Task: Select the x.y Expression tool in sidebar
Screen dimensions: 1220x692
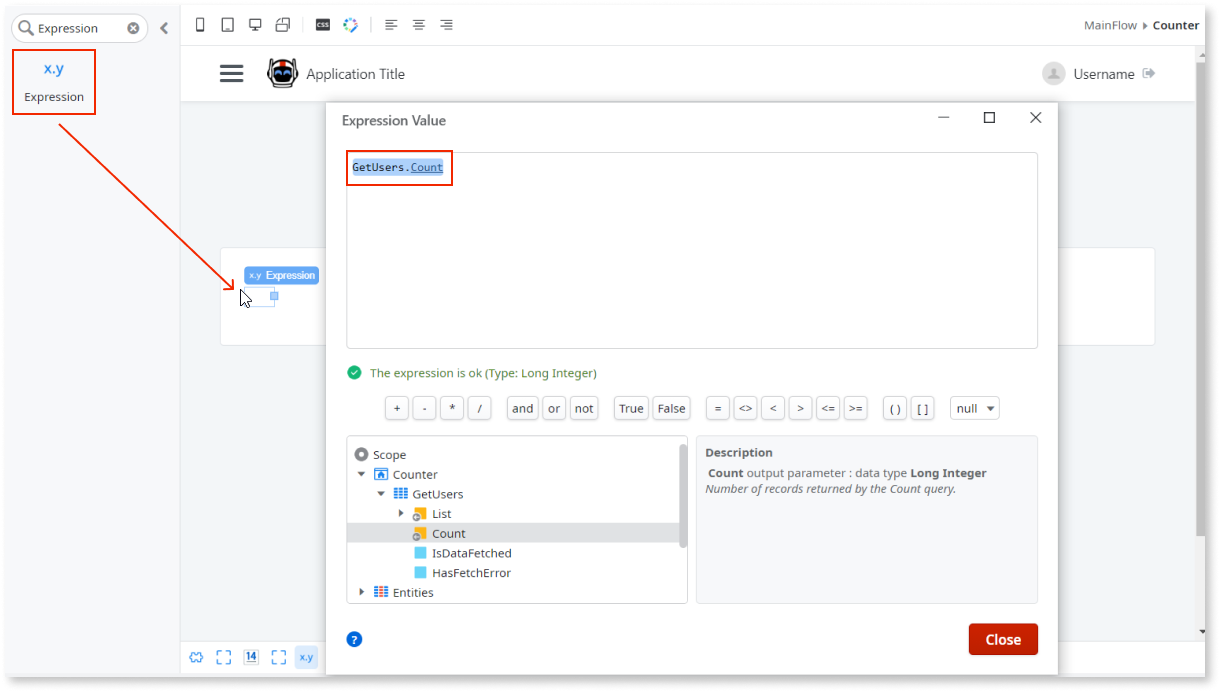Action: pos(54,80)
